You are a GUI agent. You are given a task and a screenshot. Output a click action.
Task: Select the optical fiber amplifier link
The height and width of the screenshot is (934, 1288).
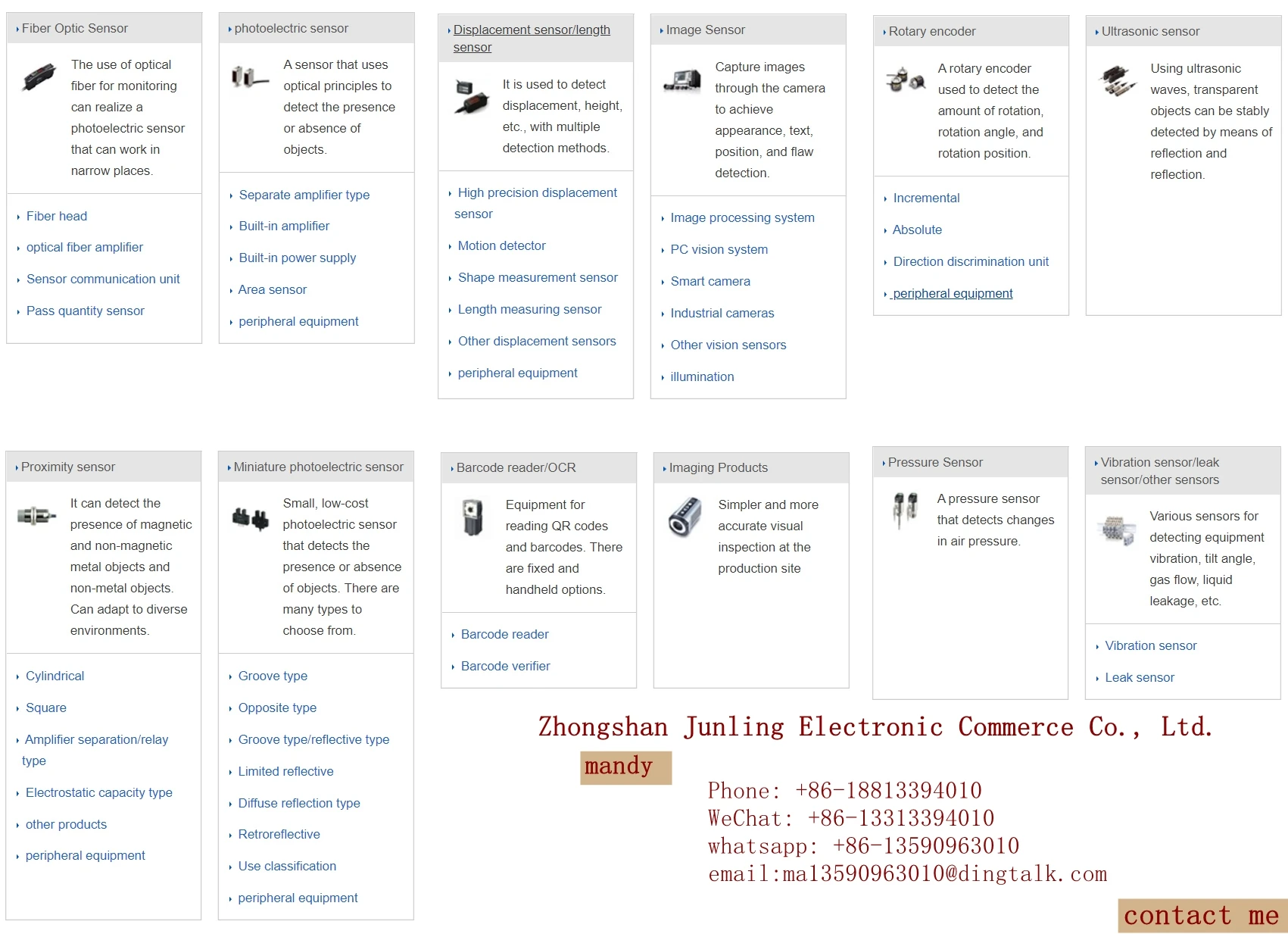[85, 247]
